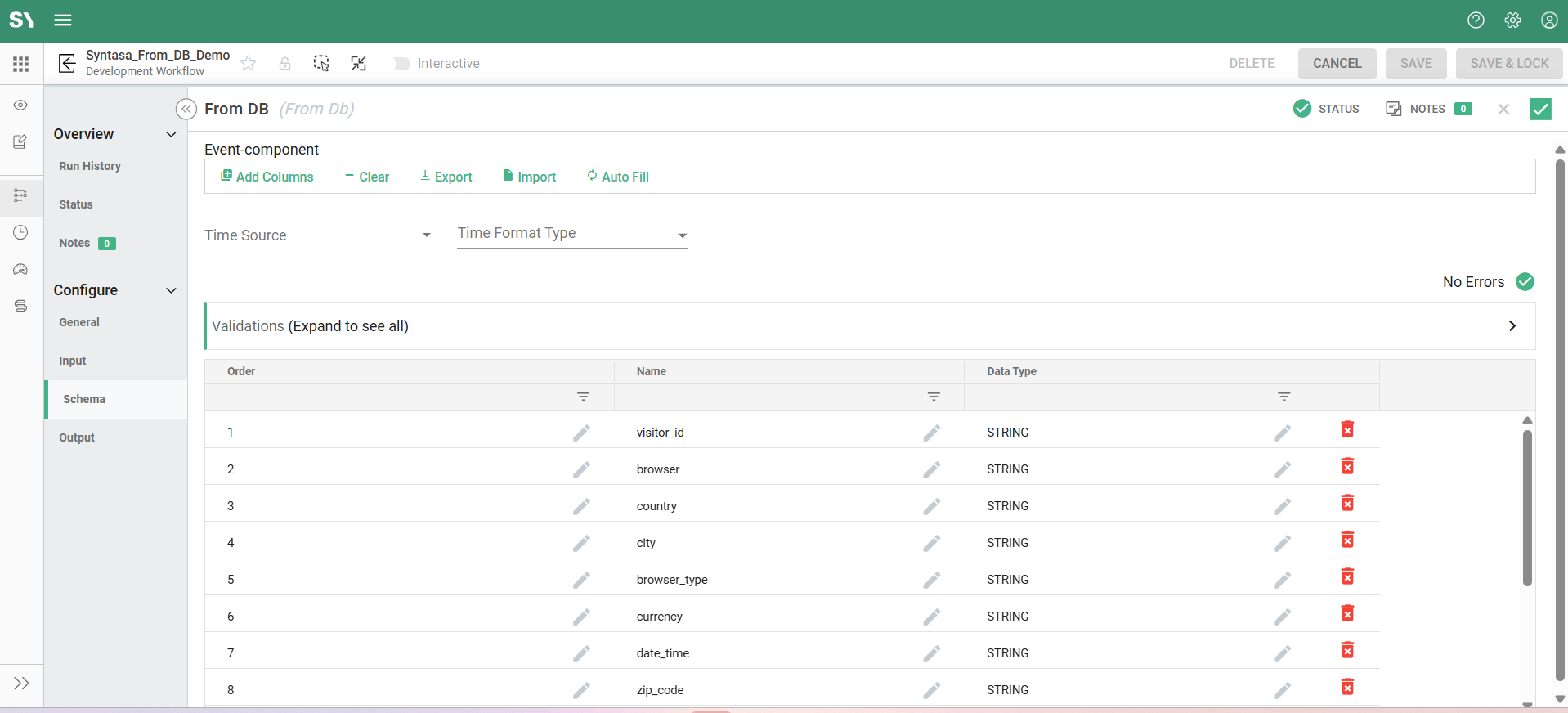
Task: Open the apps grid launcher icon
Action: point(21,64)
